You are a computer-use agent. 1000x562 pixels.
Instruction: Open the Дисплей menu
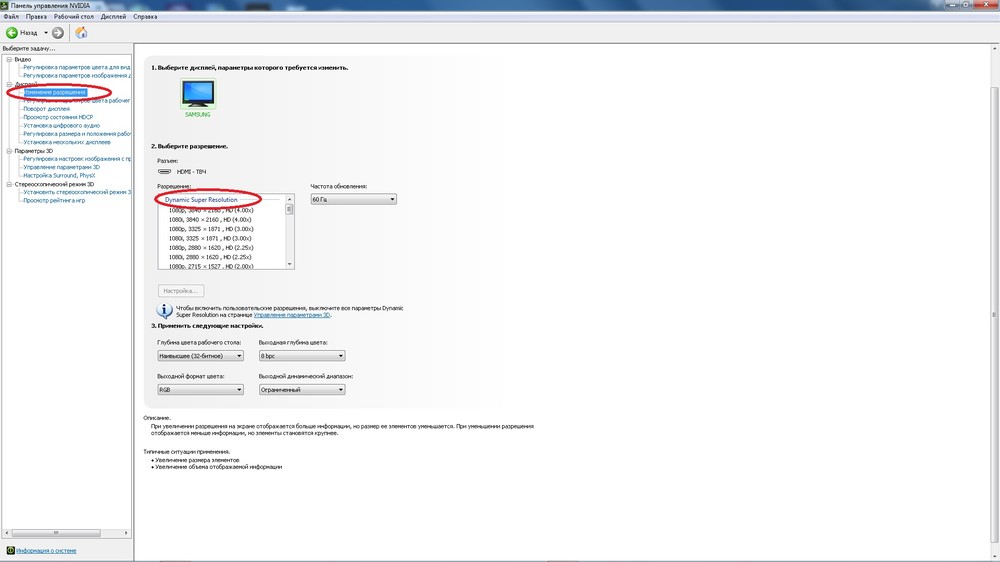pos(114,17)
